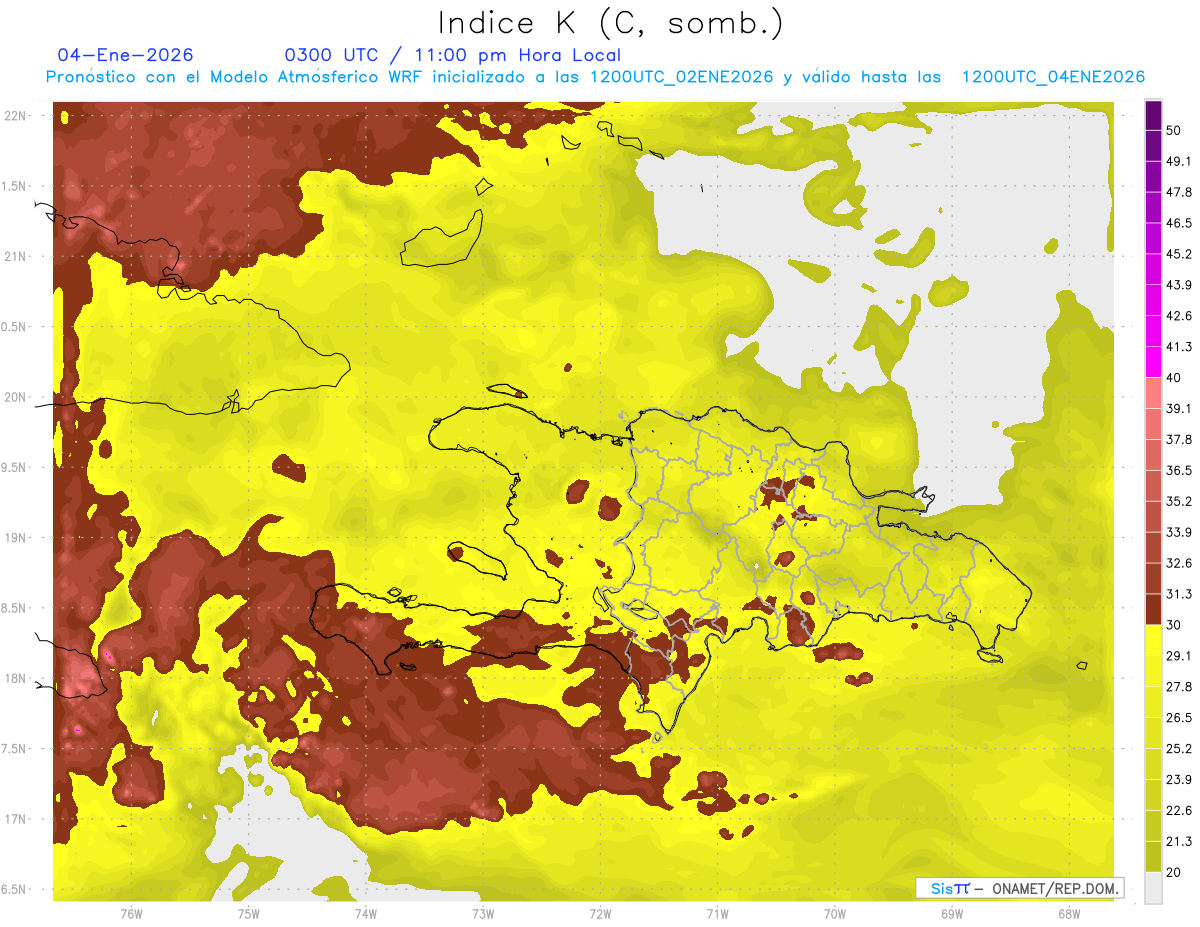Screen dimensions: 1200x927
Task: Pick the light gray legend band below 20
Action: point(1153,887)
